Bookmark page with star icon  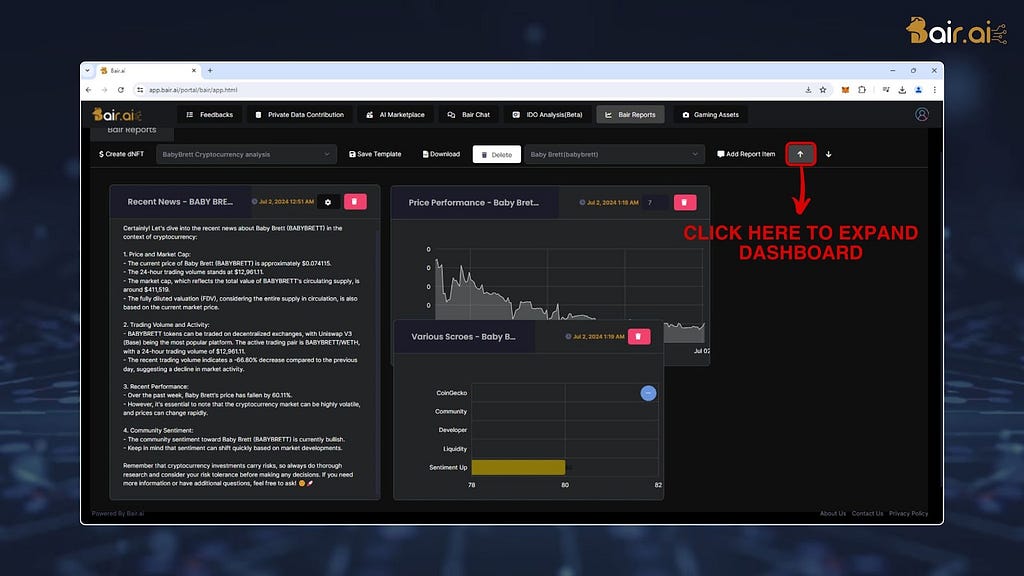[823, 90]
